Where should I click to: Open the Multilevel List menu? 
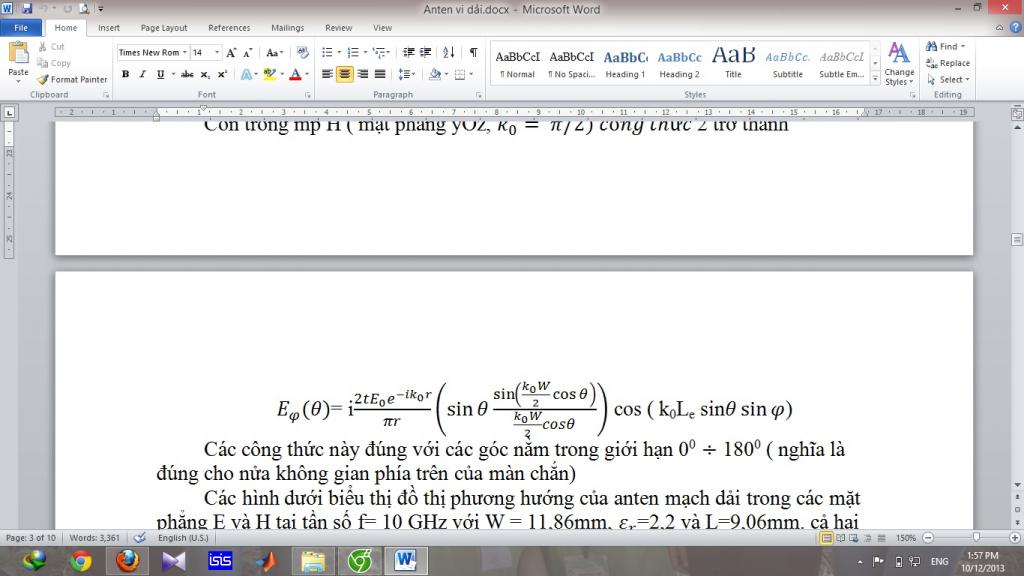(381, 52)
